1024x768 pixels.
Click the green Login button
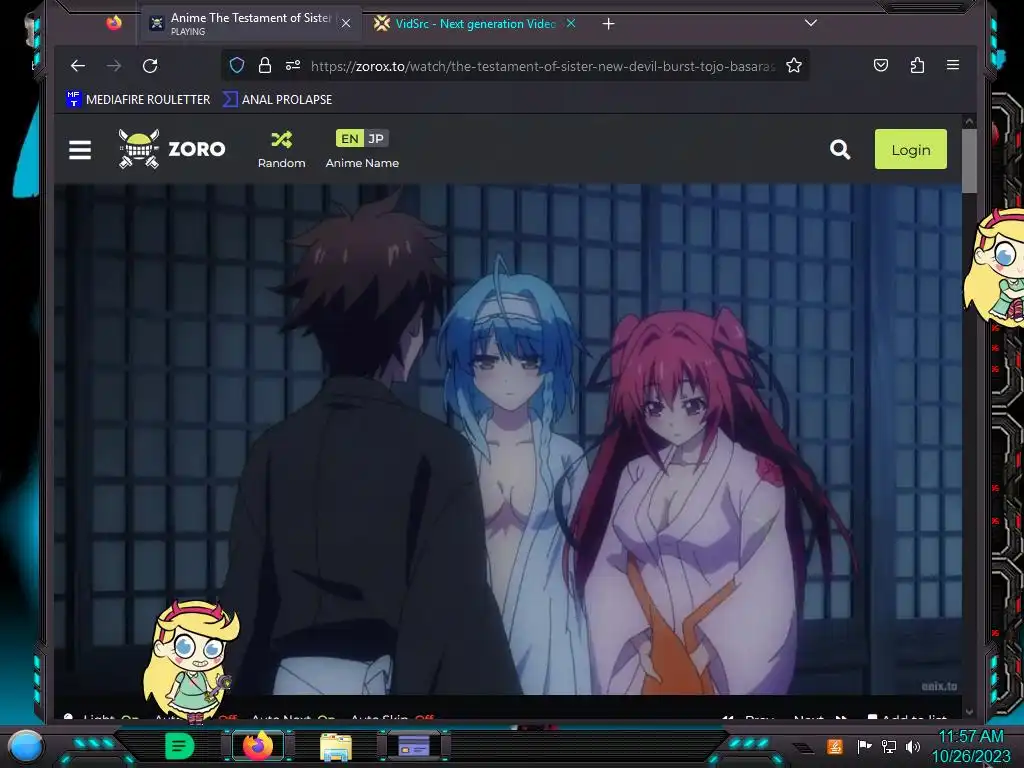(x=910, y=150)
